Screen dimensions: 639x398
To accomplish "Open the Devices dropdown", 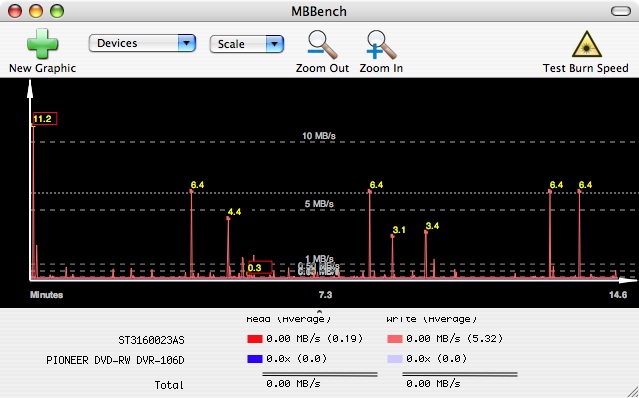I will coord(142,43).
